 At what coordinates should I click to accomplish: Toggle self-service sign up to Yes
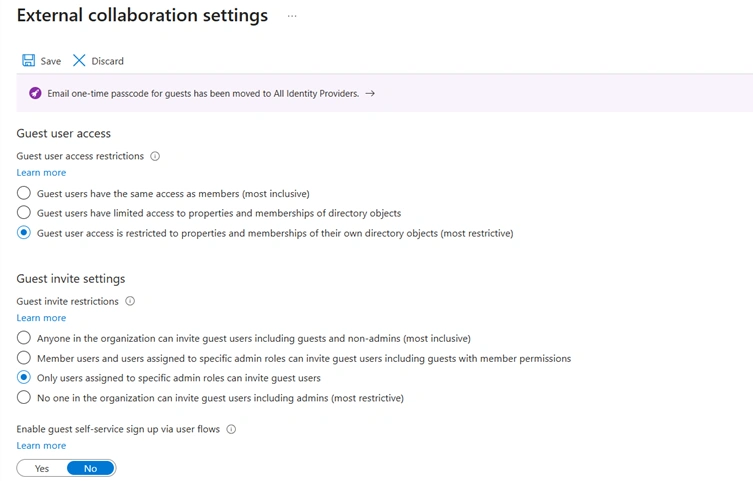pyautogui.click(x=42, y=469)
